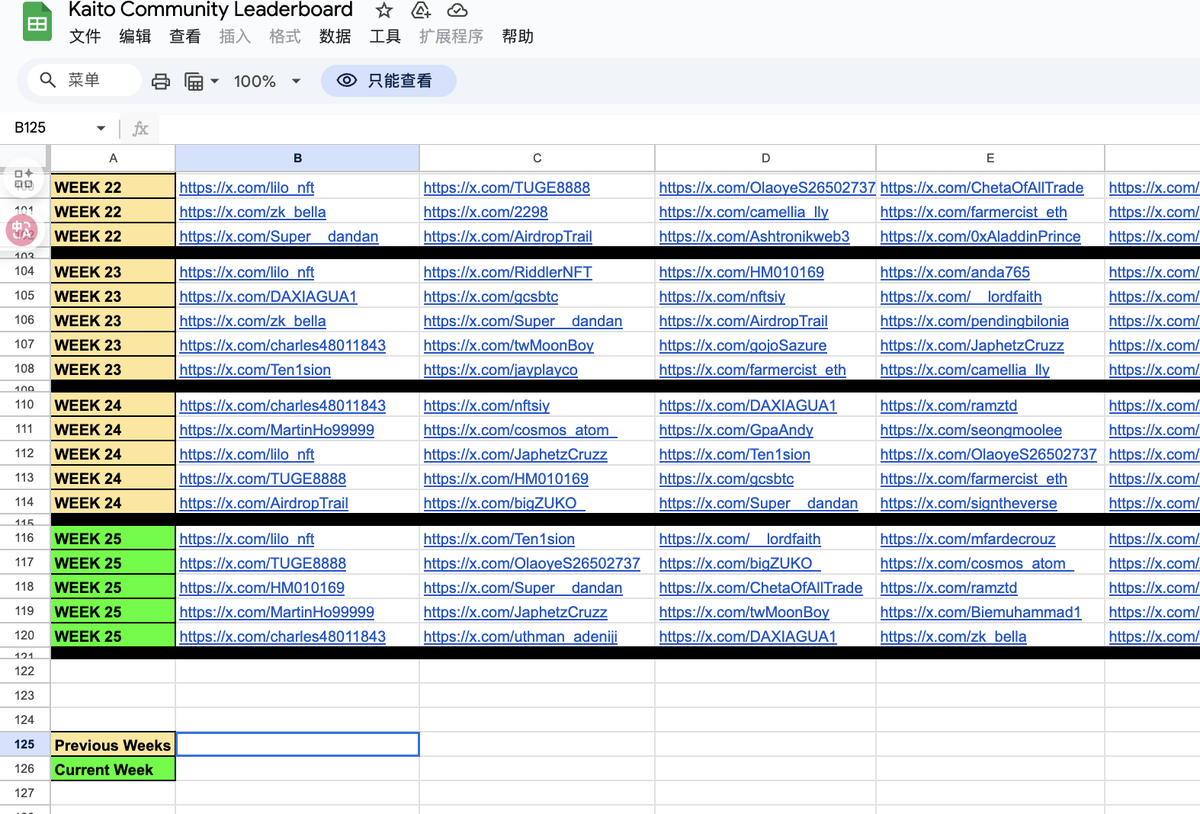Screen dimensions: 1200x814
Task: Click the filter views table icon
Action: point(194,81)
